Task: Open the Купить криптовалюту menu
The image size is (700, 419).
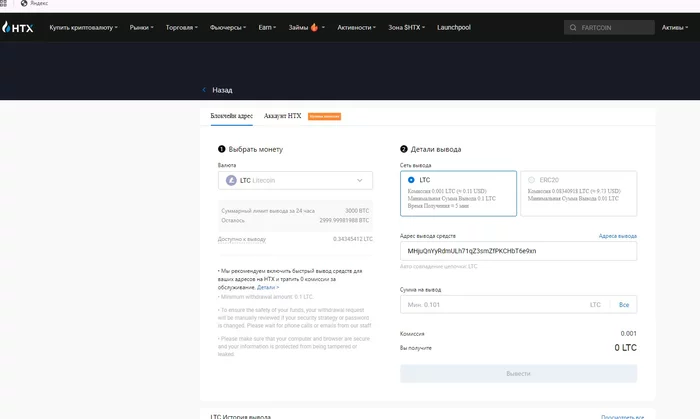Action: pos(83,28)
